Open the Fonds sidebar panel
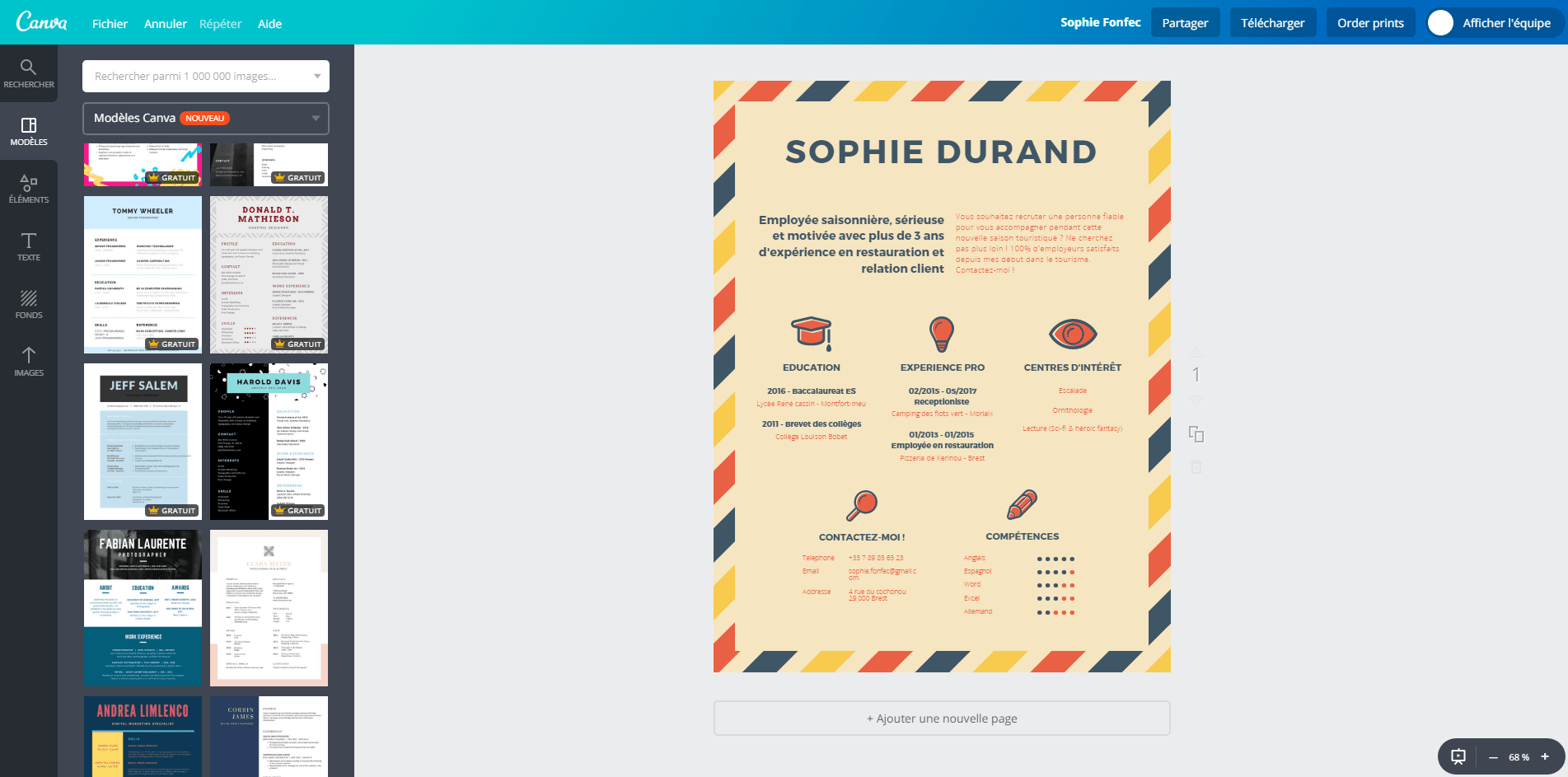This screenshot has width=1568, height=777. pyautogui.click(x=29, y=304)
